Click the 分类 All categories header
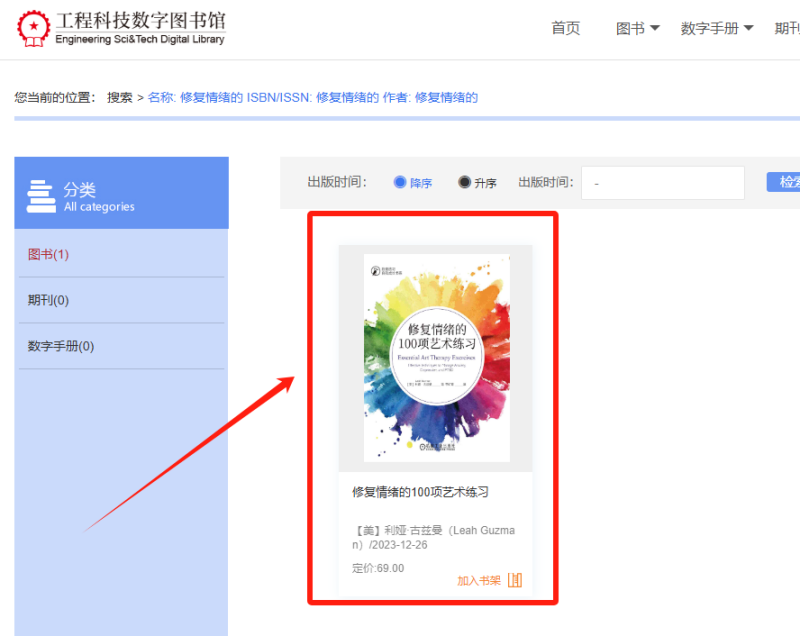This screenshot has height=636, width=800. click(x=121, y=193)
